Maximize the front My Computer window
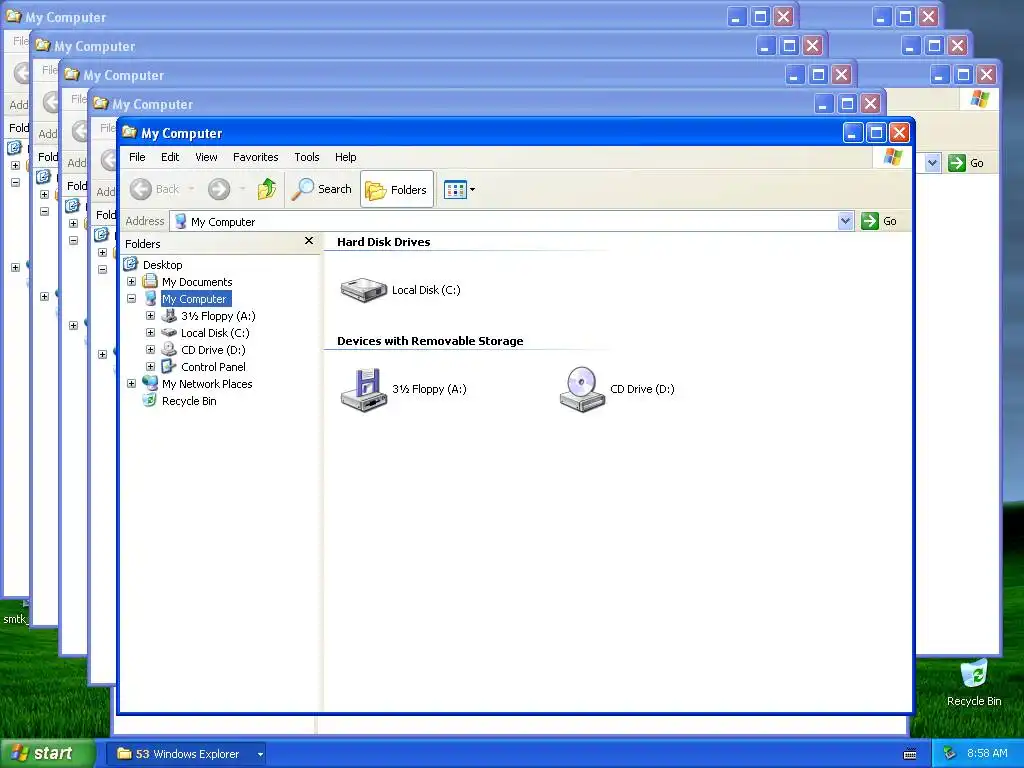1024x768 pixels. (876, 133)
